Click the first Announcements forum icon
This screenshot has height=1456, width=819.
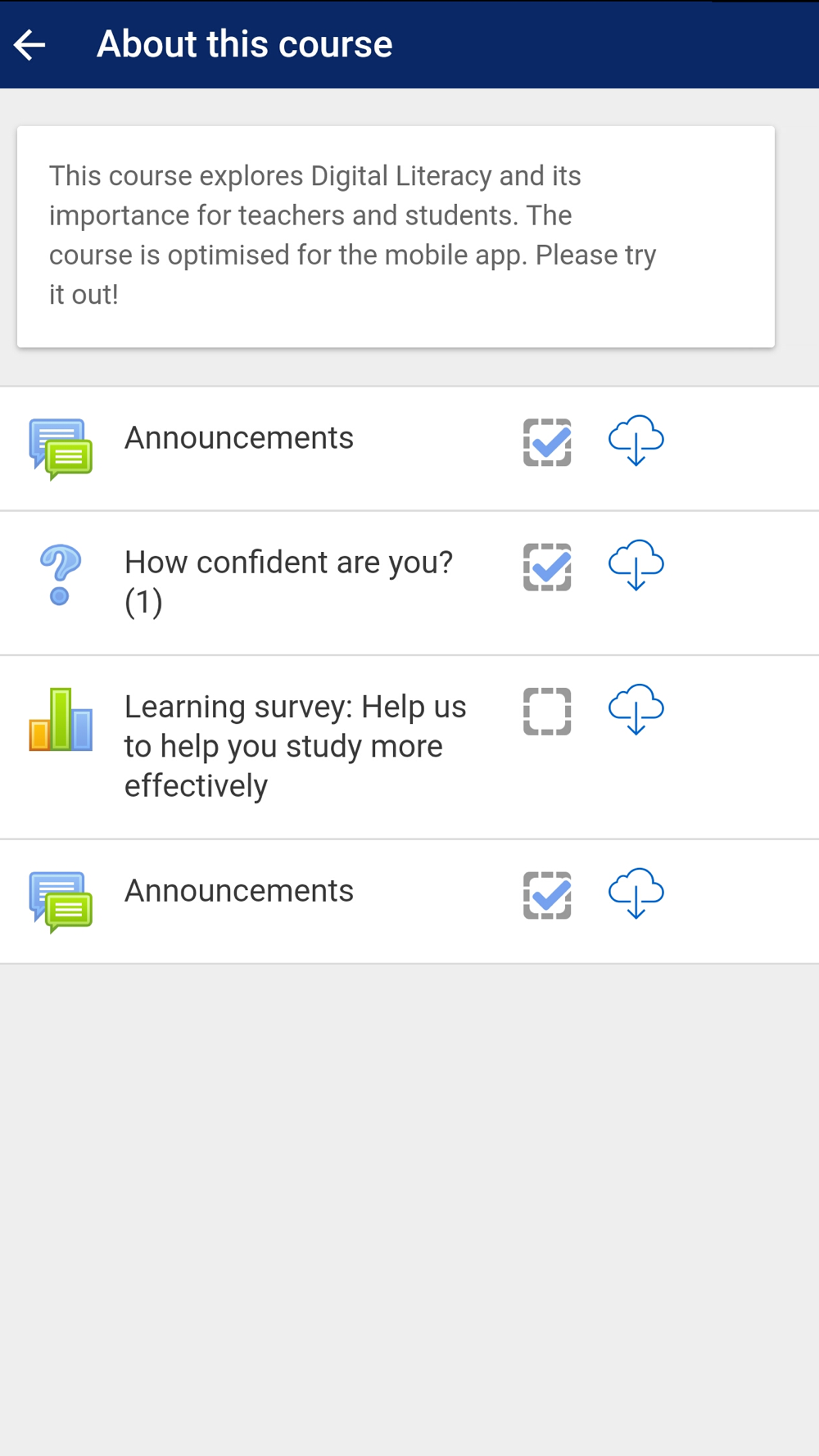point(61,449)
